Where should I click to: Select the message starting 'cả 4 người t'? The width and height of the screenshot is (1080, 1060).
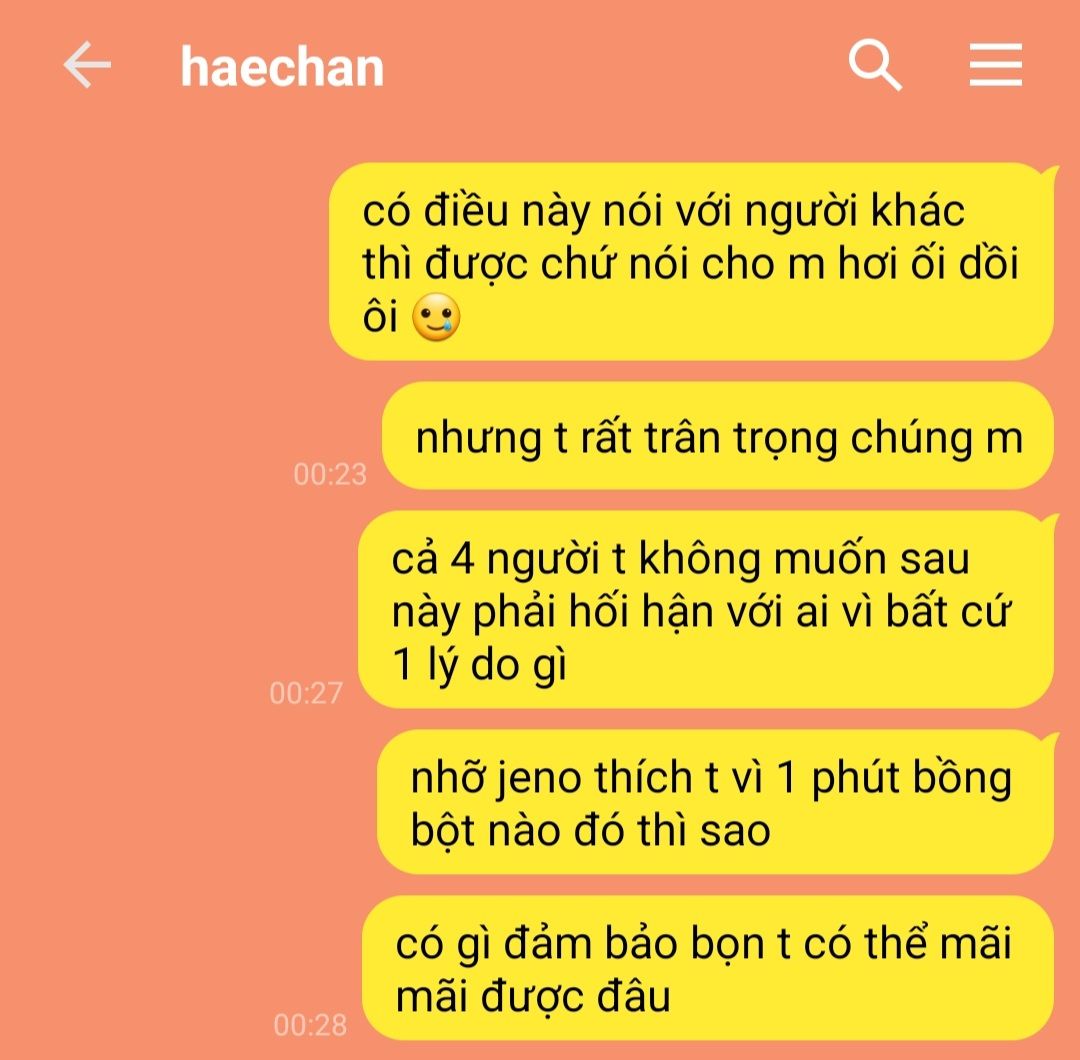click(706, 610)
